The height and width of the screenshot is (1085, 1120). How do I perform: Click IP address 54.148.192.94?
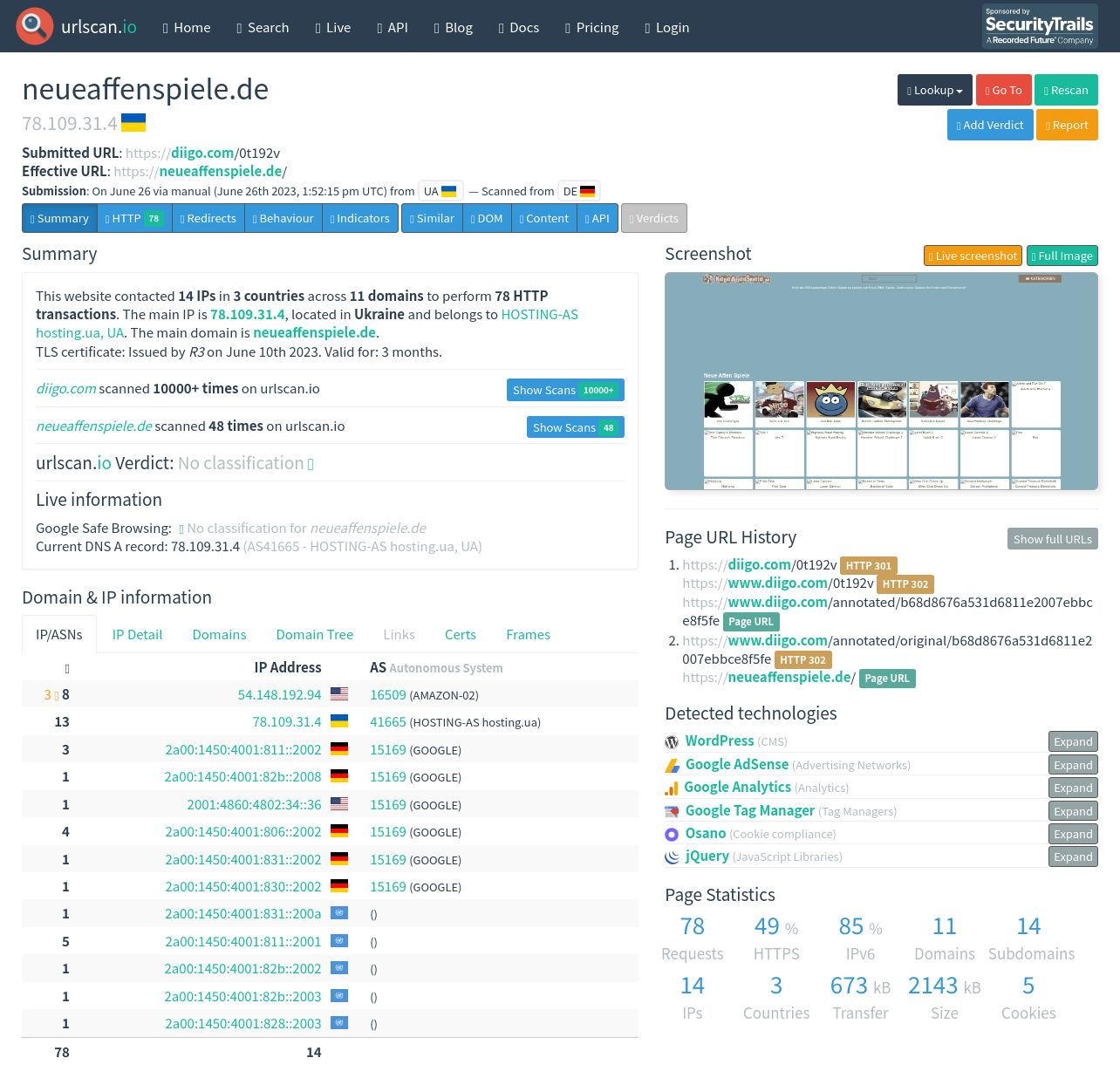tap(279, 694)
